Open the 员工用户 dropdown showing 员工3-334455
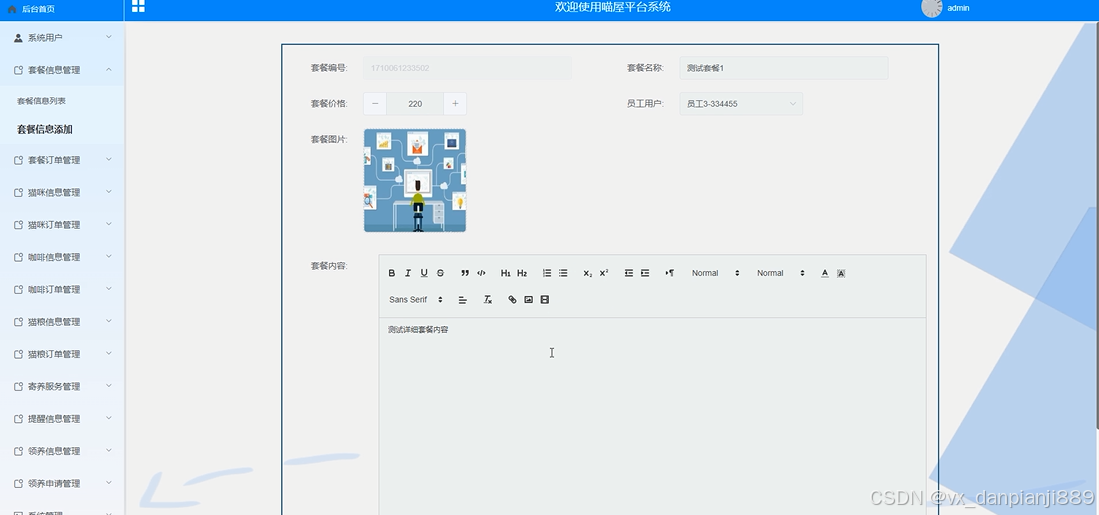 coord(741,104)
